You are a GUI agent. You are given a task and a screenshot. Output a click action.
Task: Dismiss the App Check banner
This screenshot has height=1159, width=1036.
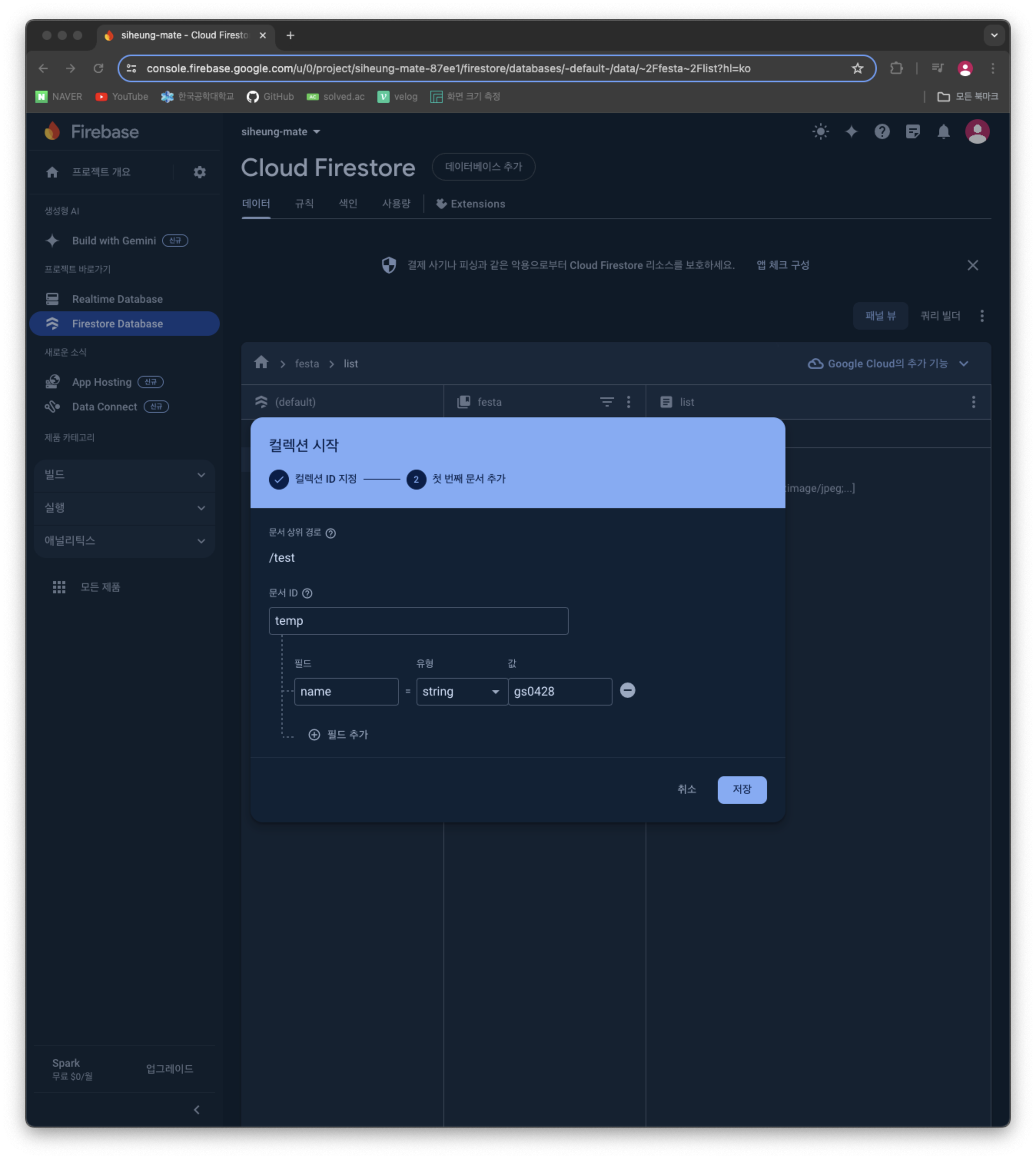point(972,265)
